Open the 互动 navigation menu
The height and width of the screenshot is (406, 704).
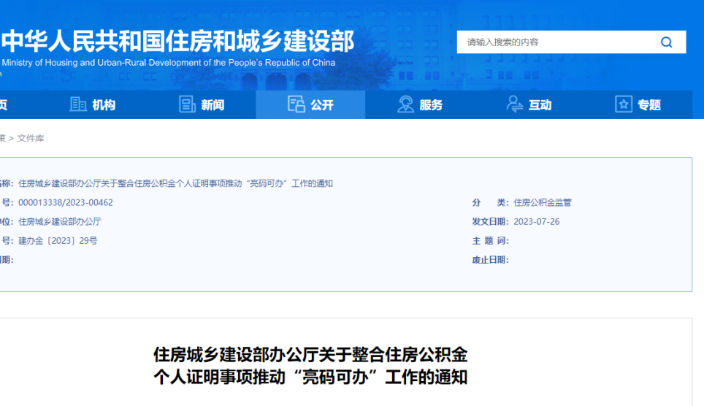coord(528,105)
